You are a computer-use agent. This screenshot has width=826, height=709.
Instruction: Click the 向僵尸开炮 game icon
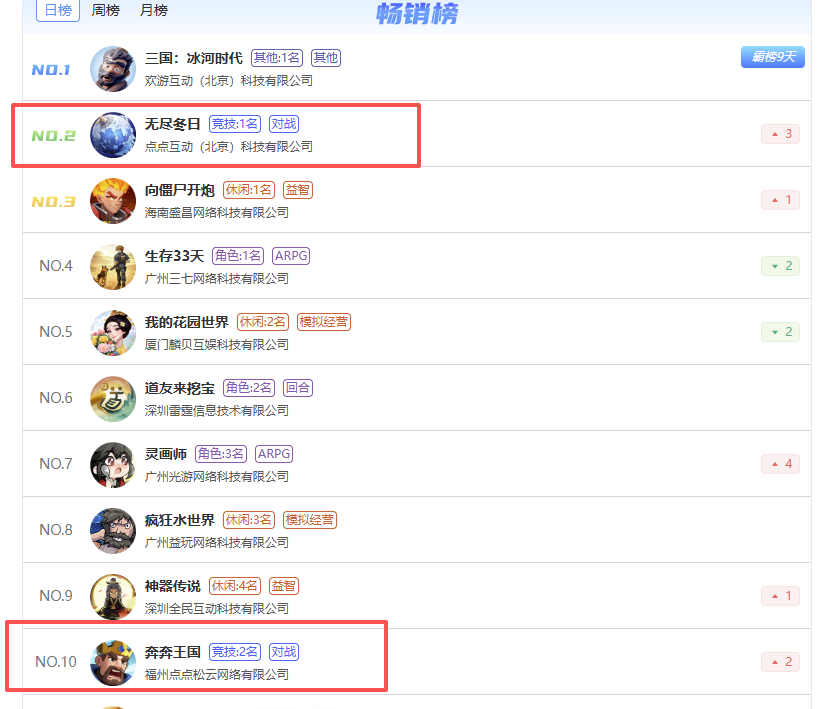click(x=113, y=201)
